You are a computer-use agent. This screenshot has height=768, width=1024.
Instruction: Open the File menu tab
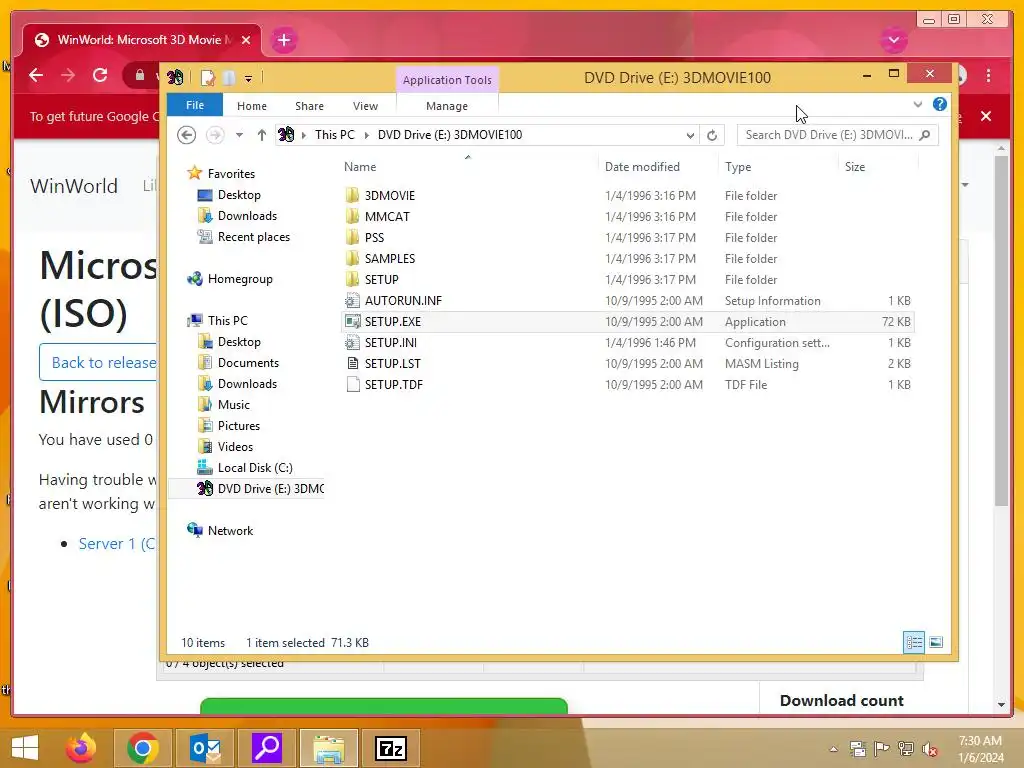pos(195,105)
